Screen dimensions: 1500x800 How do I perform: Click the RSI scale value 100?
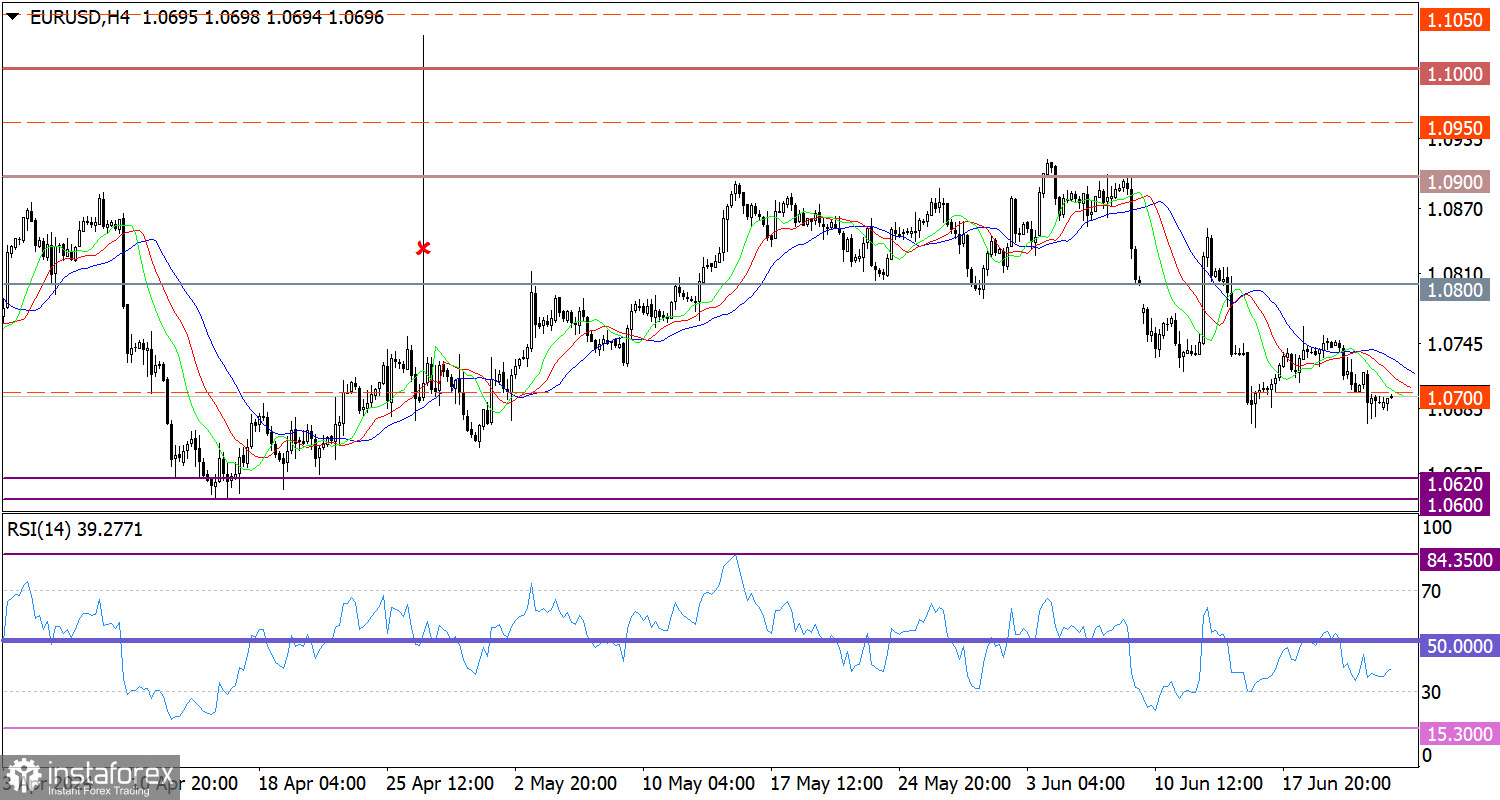[1437, 526]
